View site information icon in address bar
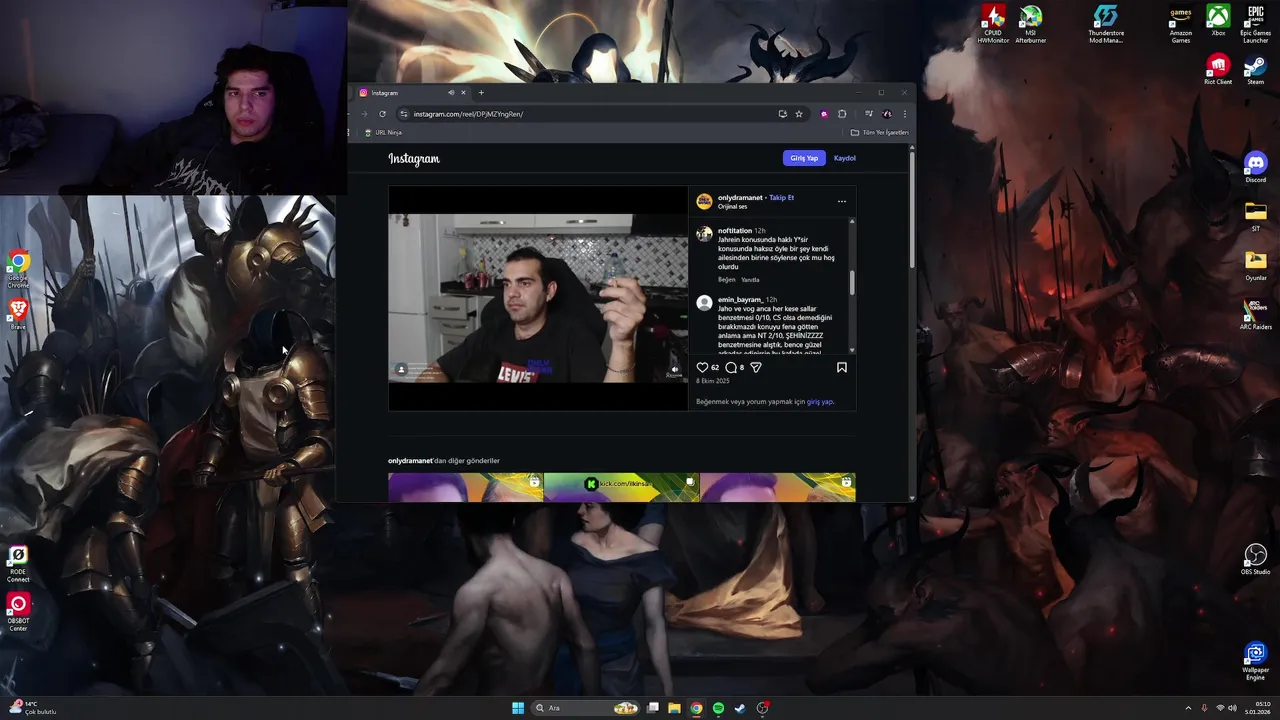The image size is (1280, 720). 404,114
